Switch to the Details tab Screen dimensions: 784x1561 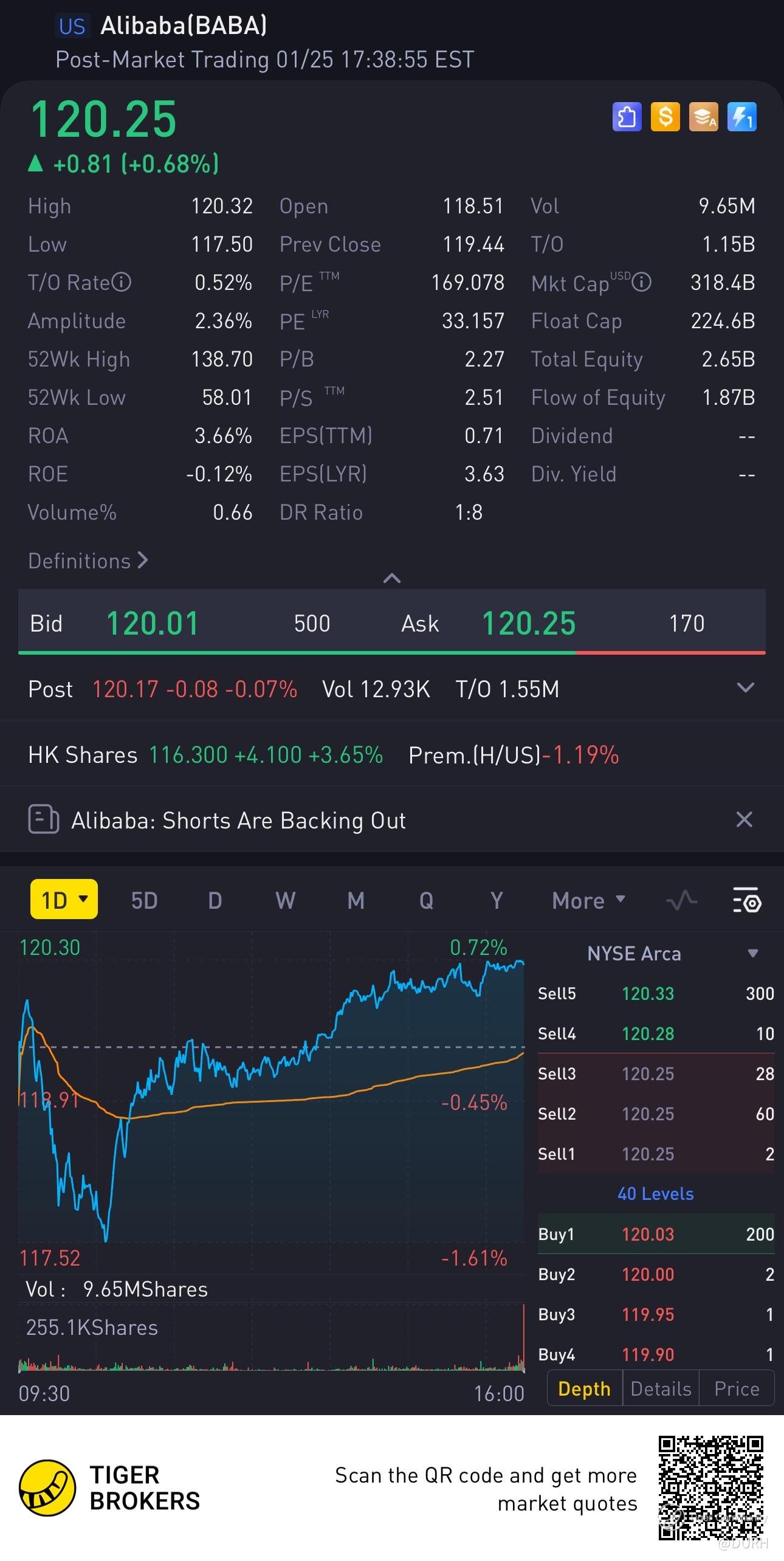(x=661, y=1389)
